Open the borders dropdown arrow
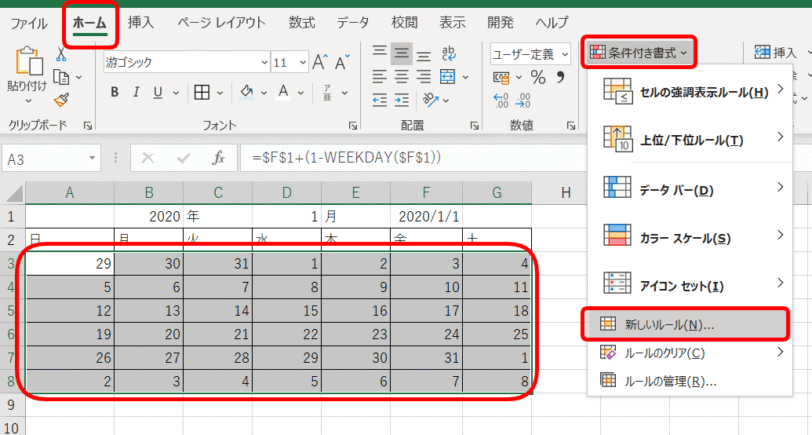Image resolution: width=812 pixels, height=435 pixels. 220,93
